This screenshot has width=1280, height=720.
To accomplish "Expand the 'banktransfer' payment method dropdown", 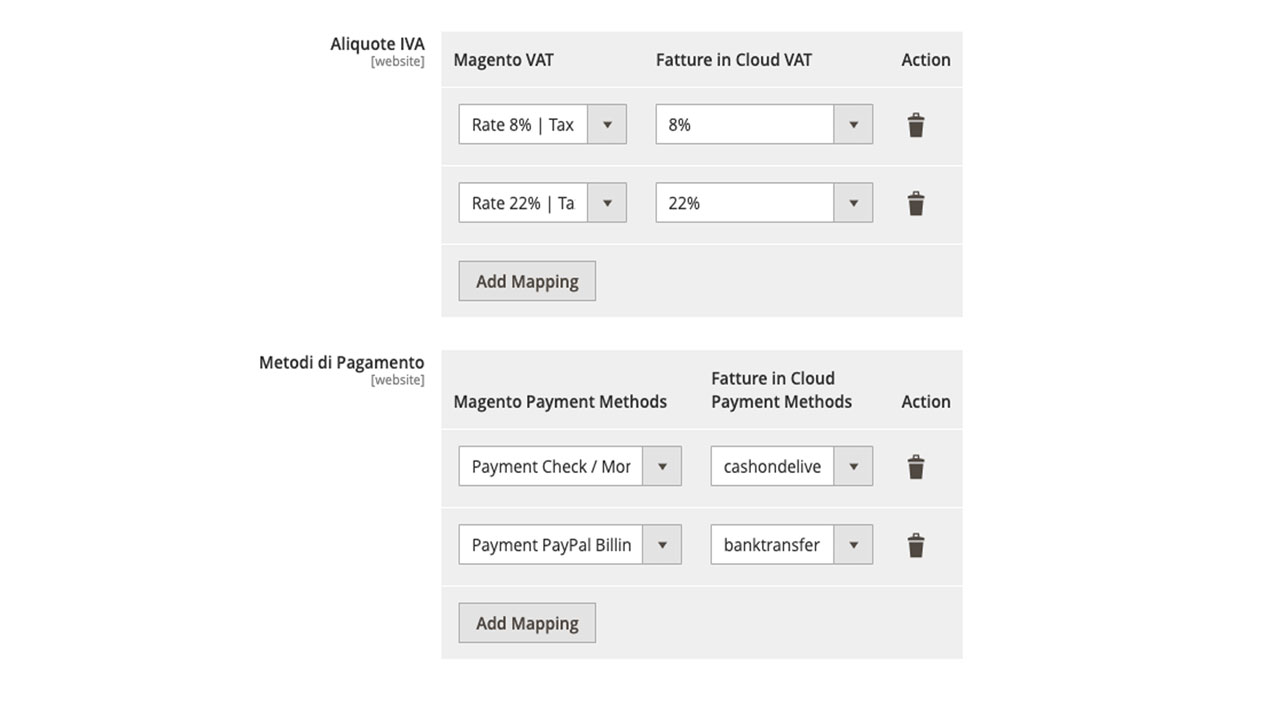I will (791, 545).
